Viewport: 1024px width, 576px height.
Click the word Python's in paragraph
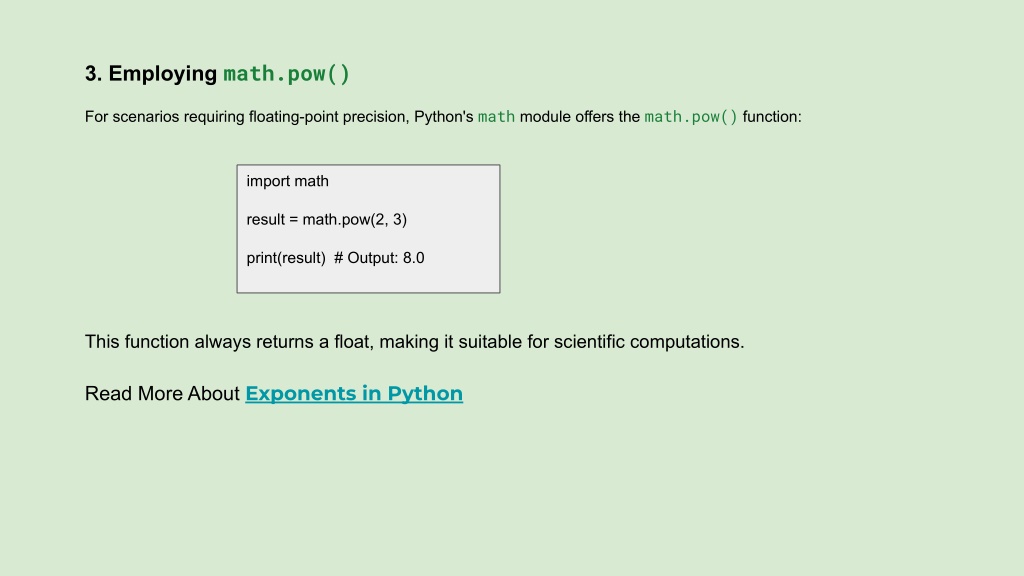click(x=443, y=117)
